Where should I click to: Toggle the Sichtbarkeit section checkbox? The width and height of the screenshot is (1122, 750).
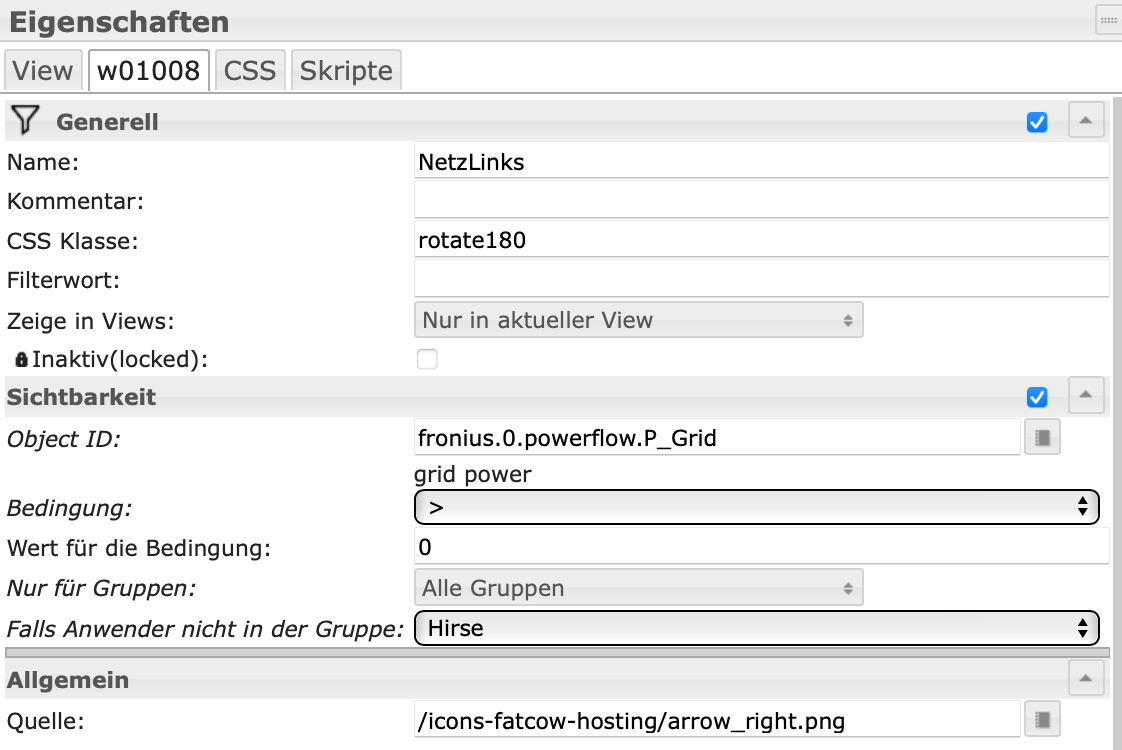1037,397
